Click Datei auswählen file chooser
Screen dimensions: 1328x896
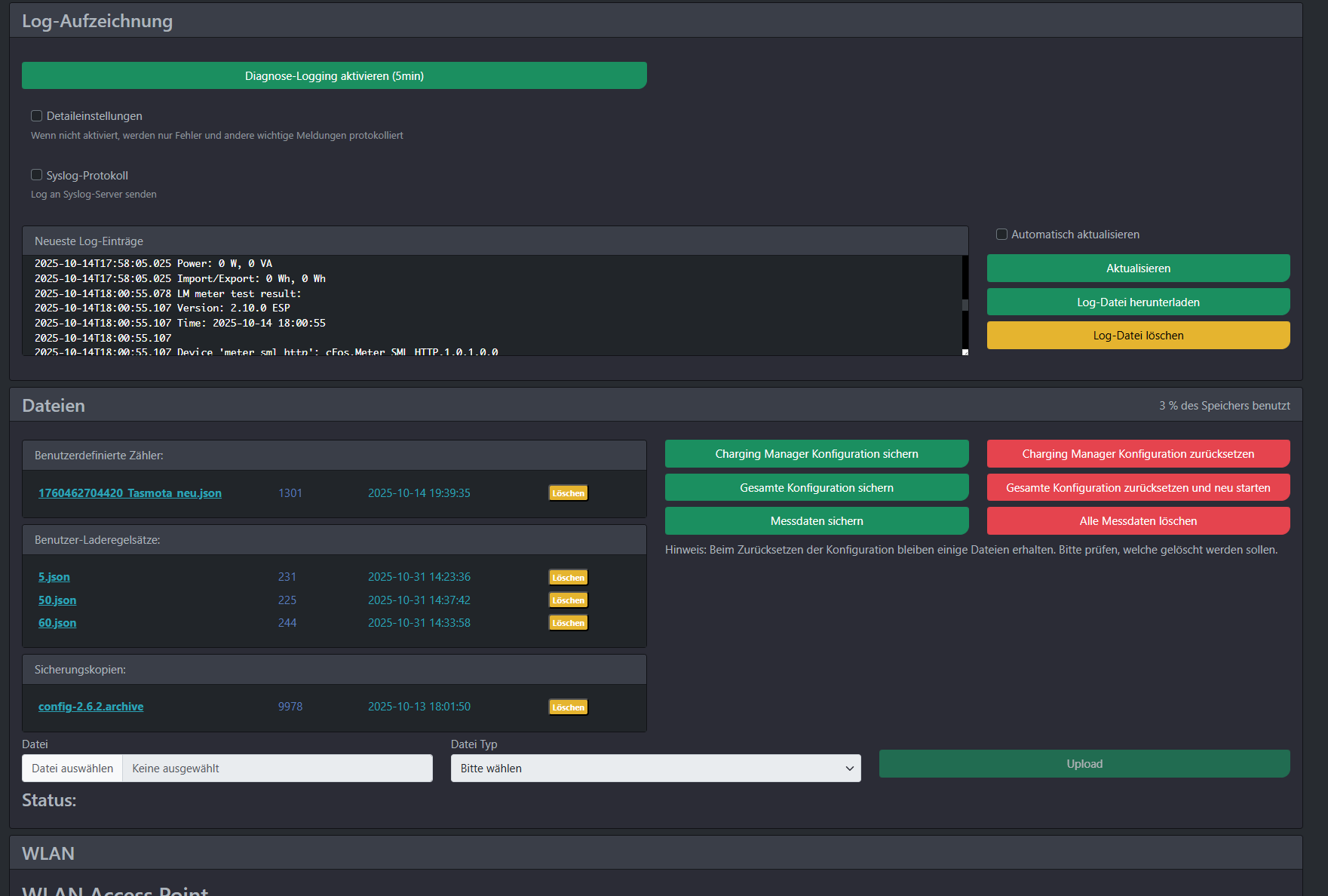pyautogui.click(x=72, y=769)
